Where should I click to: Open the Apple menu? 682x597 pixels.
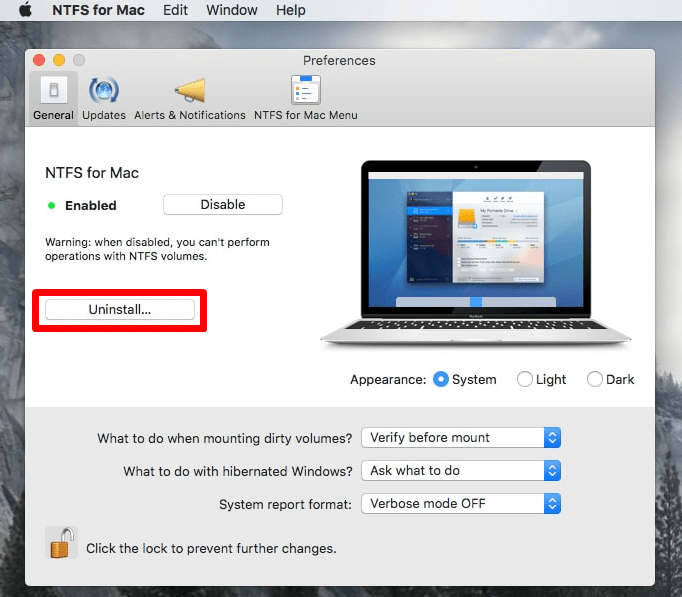pyautogui.click(x=25, y=10)
